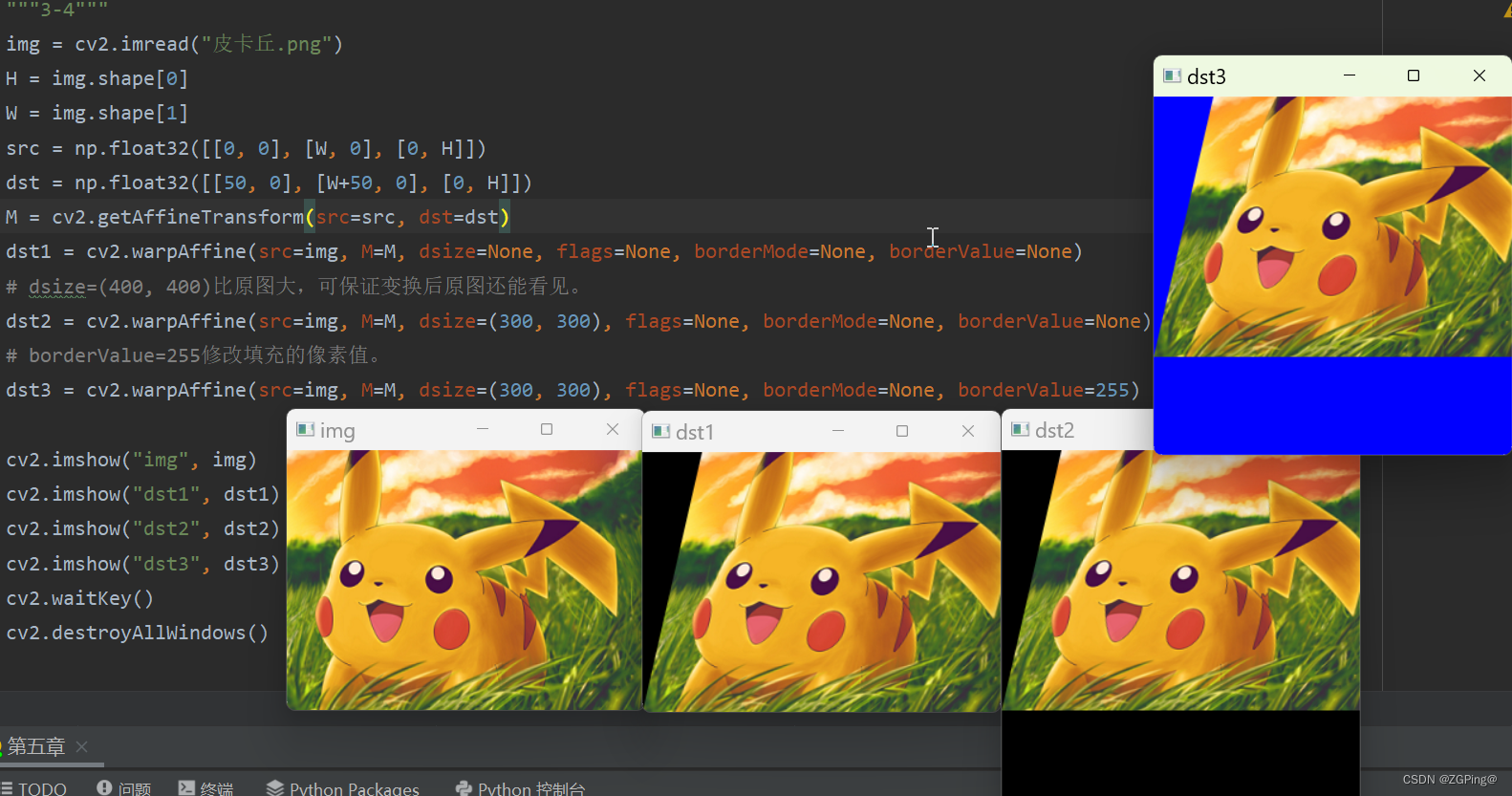Click the # borderValue=255 comment line
This screenshot has height=796, width=1512.
click(x=194, y=355)
